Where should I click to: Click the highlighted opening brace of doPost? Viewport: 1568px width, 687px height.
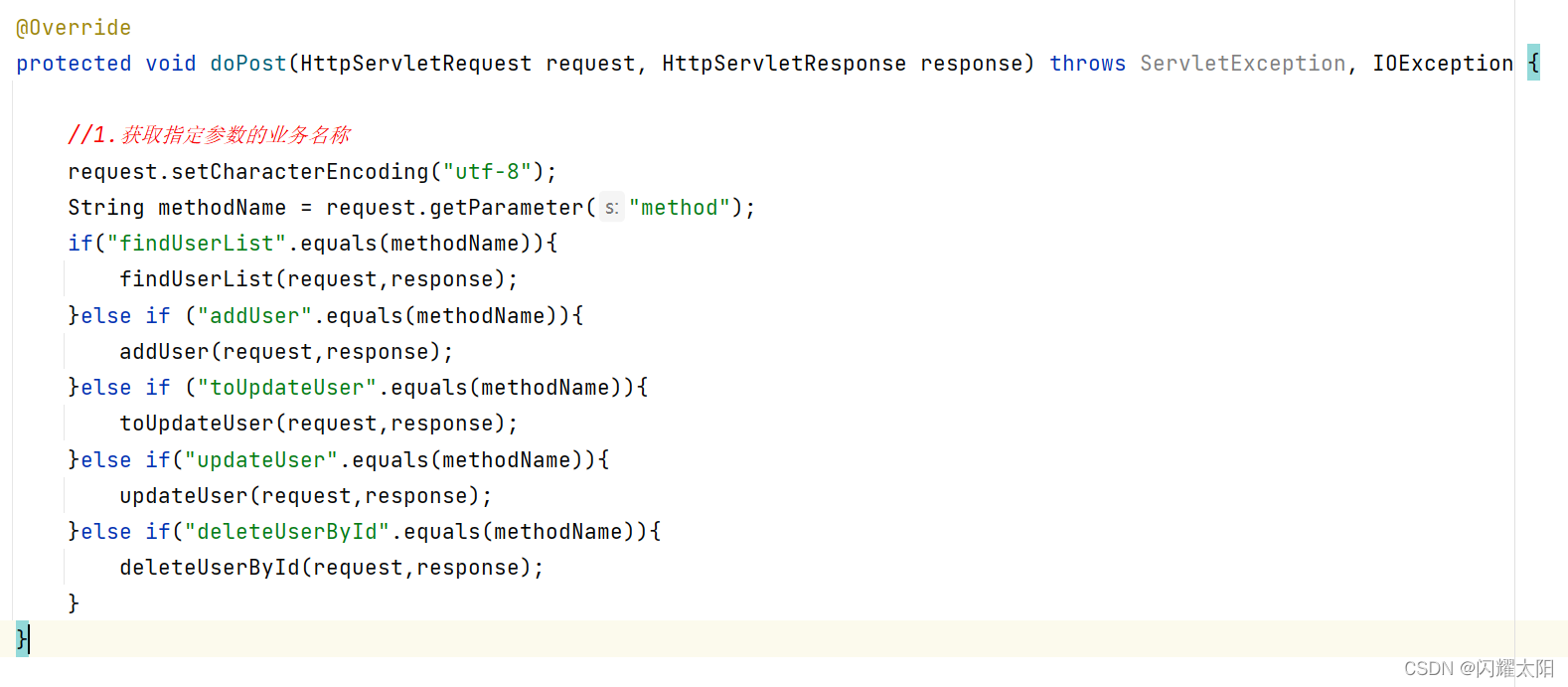tap(1533, 63)
